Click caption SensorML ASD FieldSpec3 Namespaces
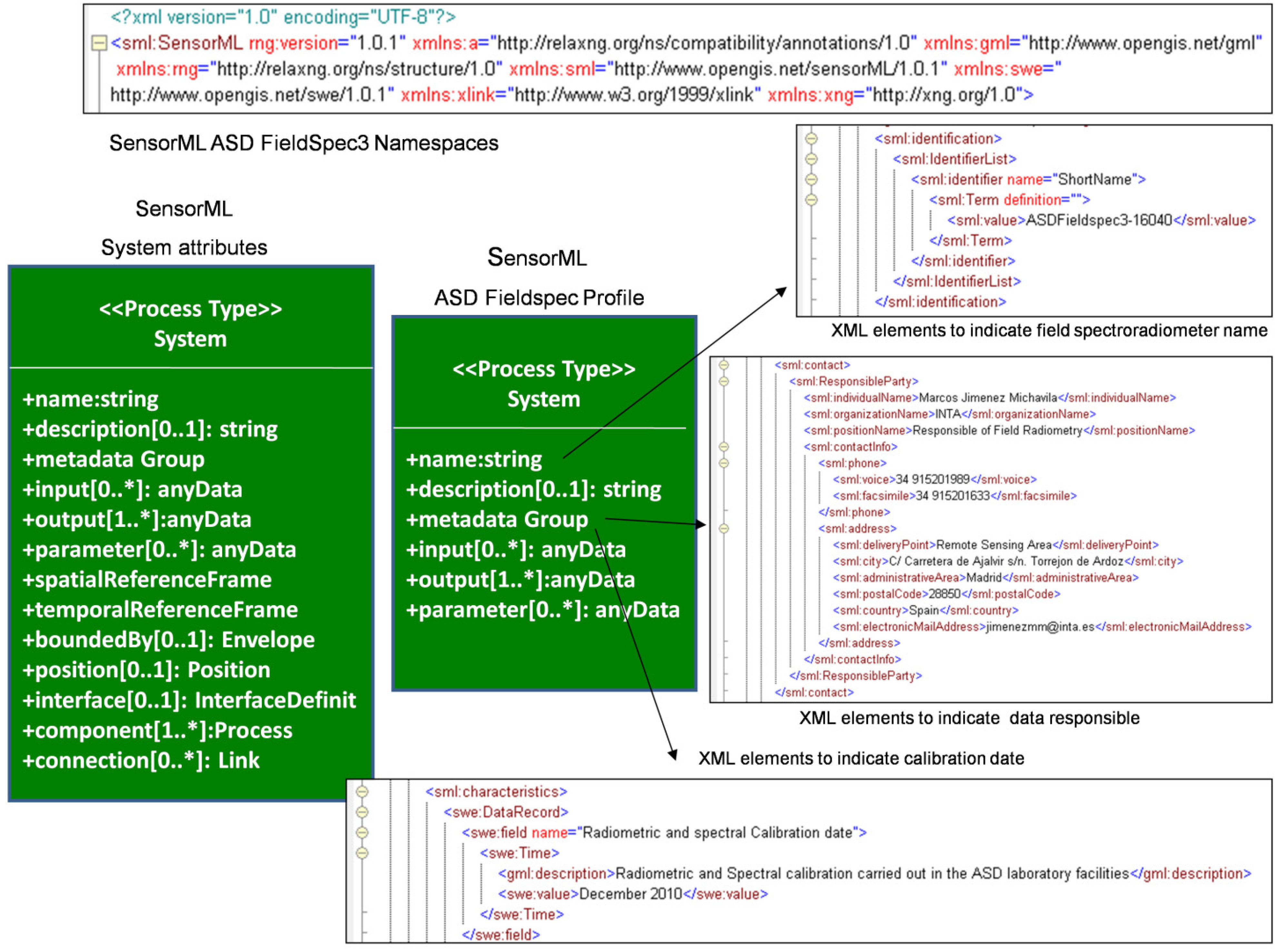Viewport: 1282px width, 952px height. click(x=304, y=143)
